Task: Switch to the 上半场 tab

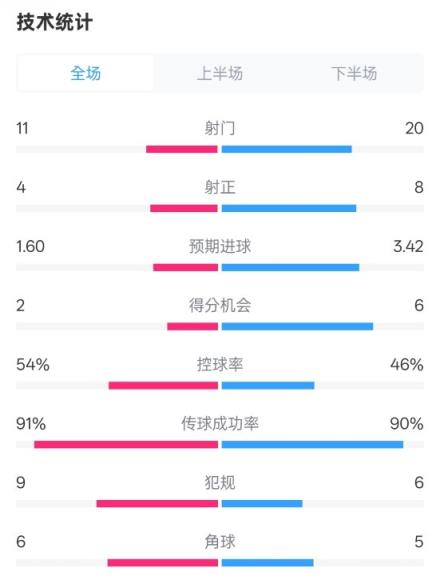Action: [x=220, y=73]
